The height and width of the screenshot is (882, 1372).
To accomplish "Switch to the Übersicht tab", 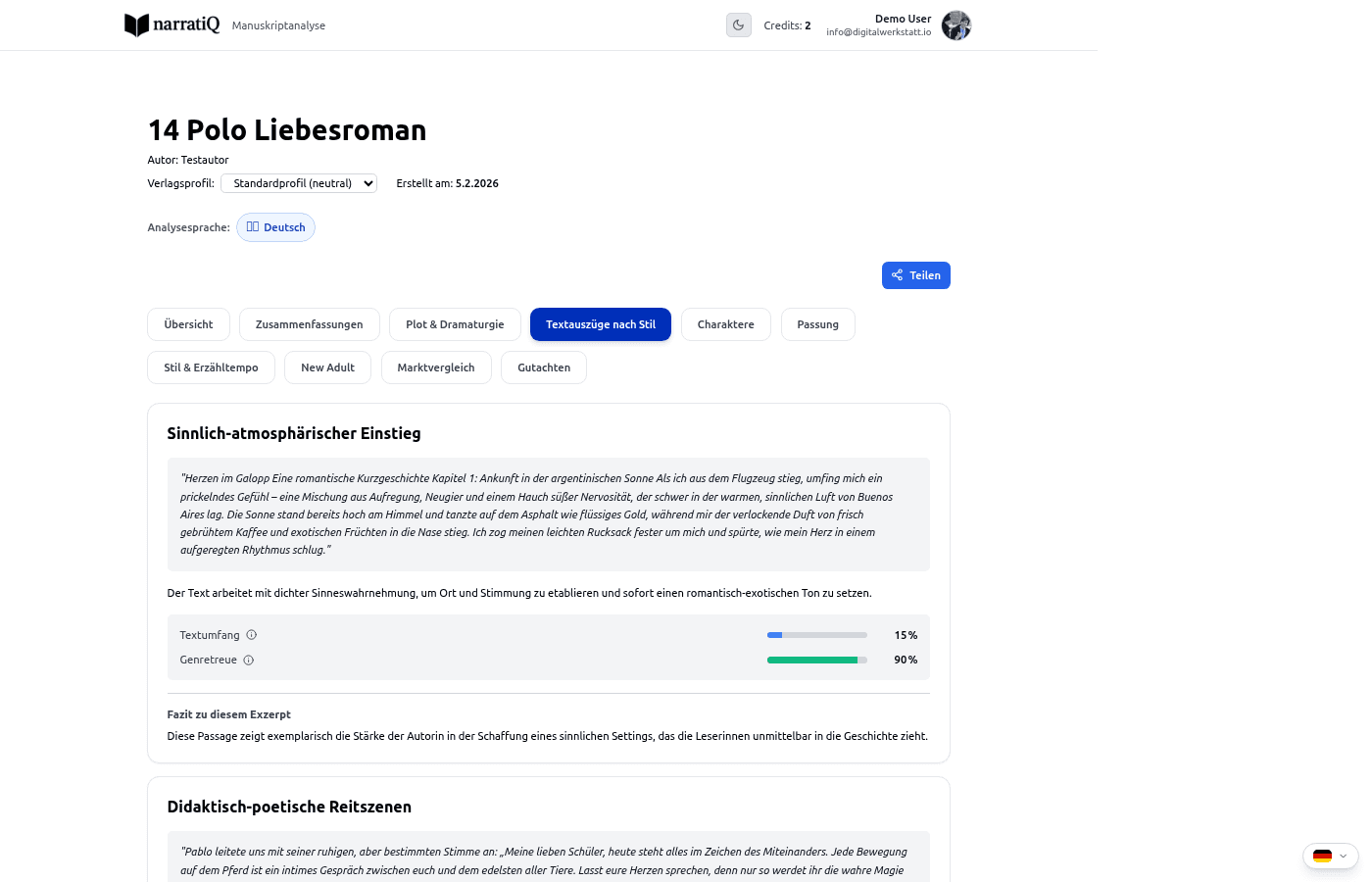I will 188,324.
